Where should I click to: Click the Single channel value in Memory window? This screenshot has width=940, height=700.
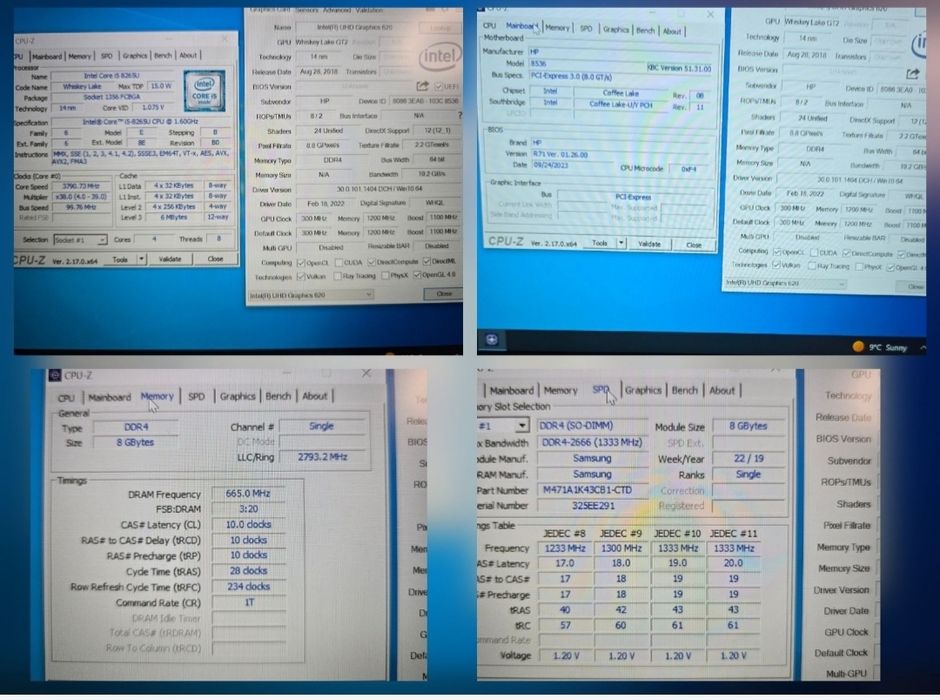click(321, 426)
